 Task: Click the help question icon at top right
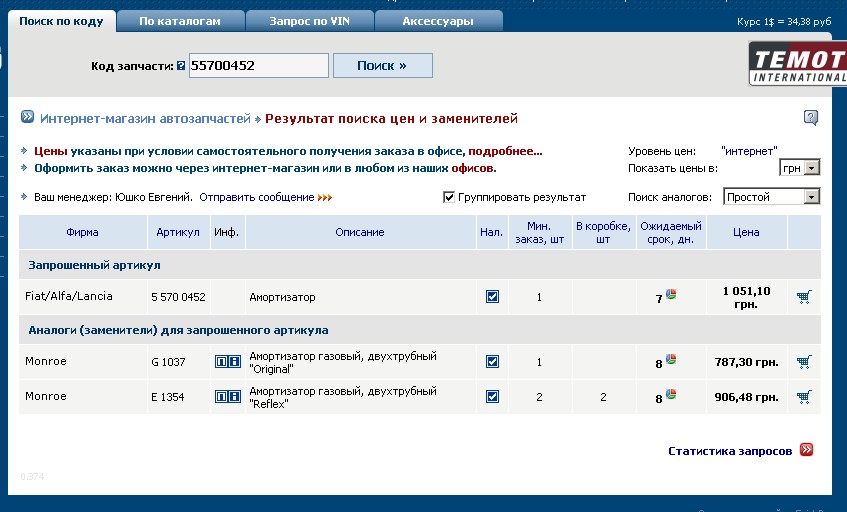coord(810,118)
